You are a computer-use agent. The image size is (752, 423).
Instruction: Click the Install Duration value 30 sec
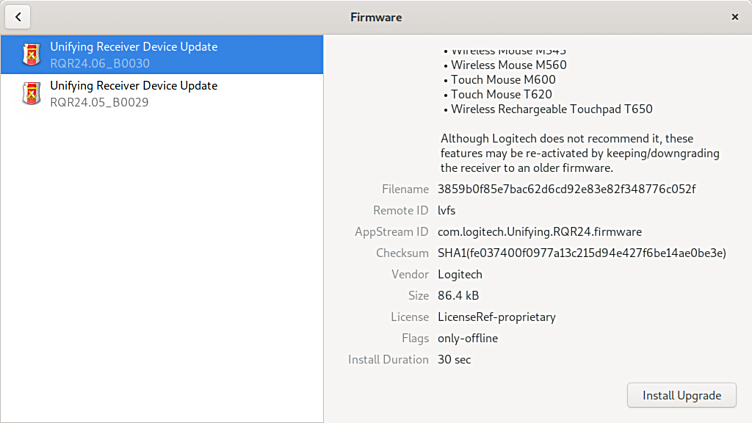click(454, 359)
